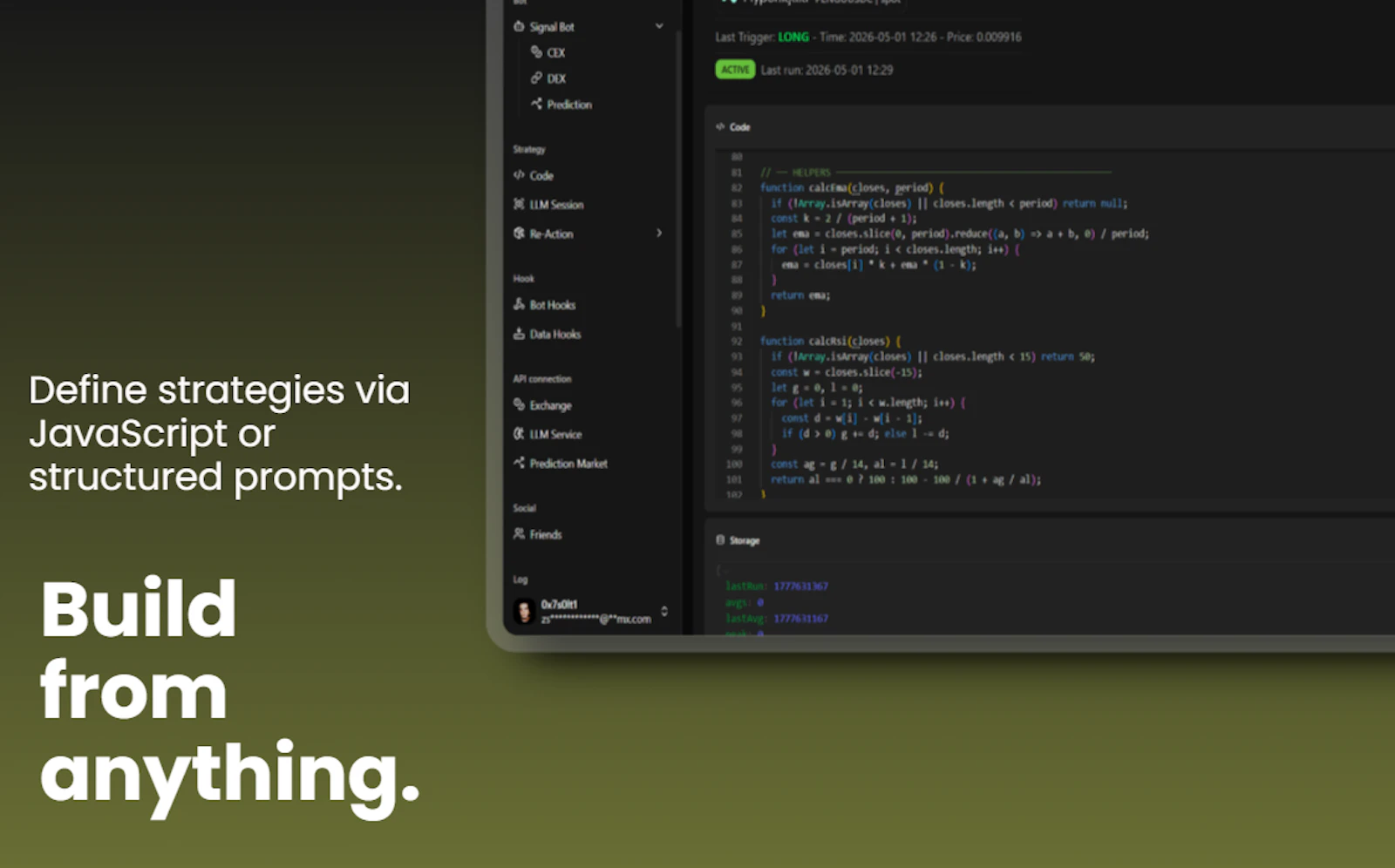Screen dimensions: 1395x868
Task: Click the ACTIVE status badge
Action: tap(735, 70)
